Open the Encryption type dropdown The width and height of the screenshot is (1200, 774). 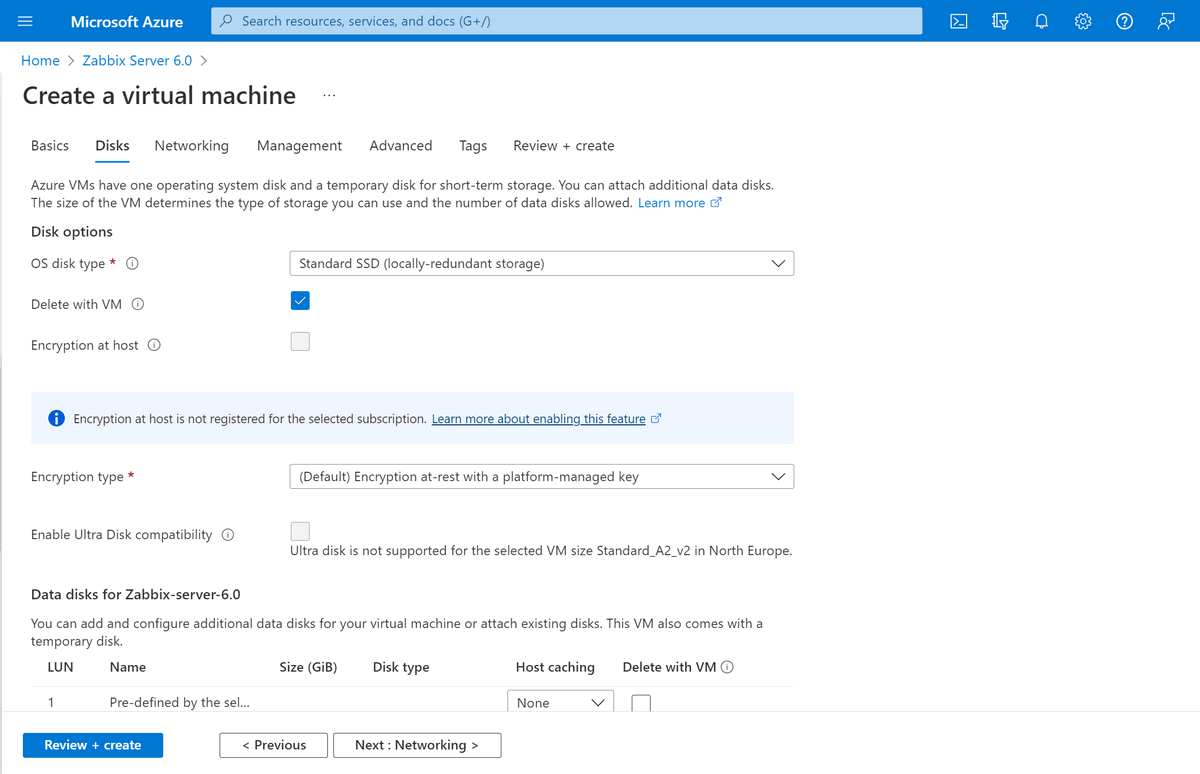(541, 477)
